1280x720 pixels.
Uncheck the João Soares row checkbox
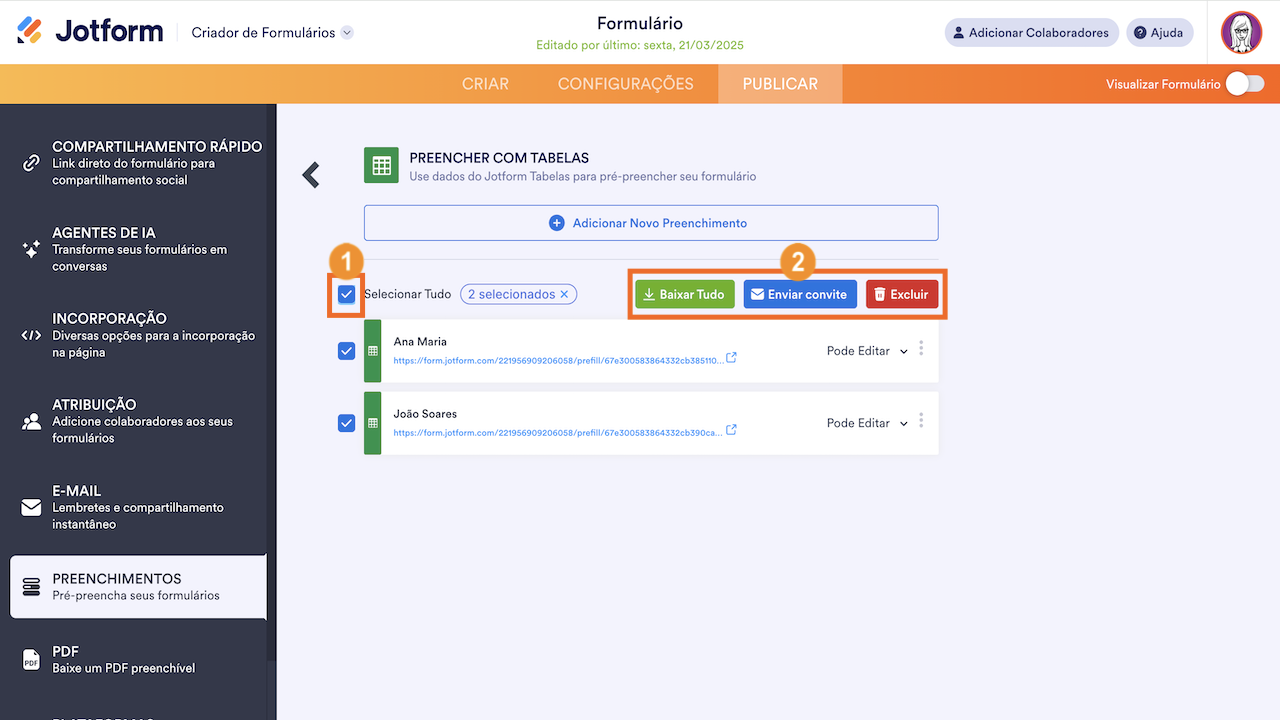(347, 423)
